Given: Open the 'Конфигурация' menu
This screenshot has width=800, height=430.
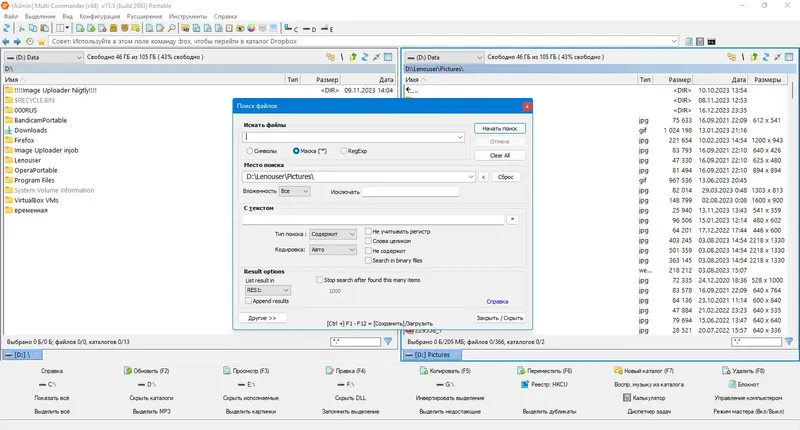Looking at the screenshot, I should 99,16.
